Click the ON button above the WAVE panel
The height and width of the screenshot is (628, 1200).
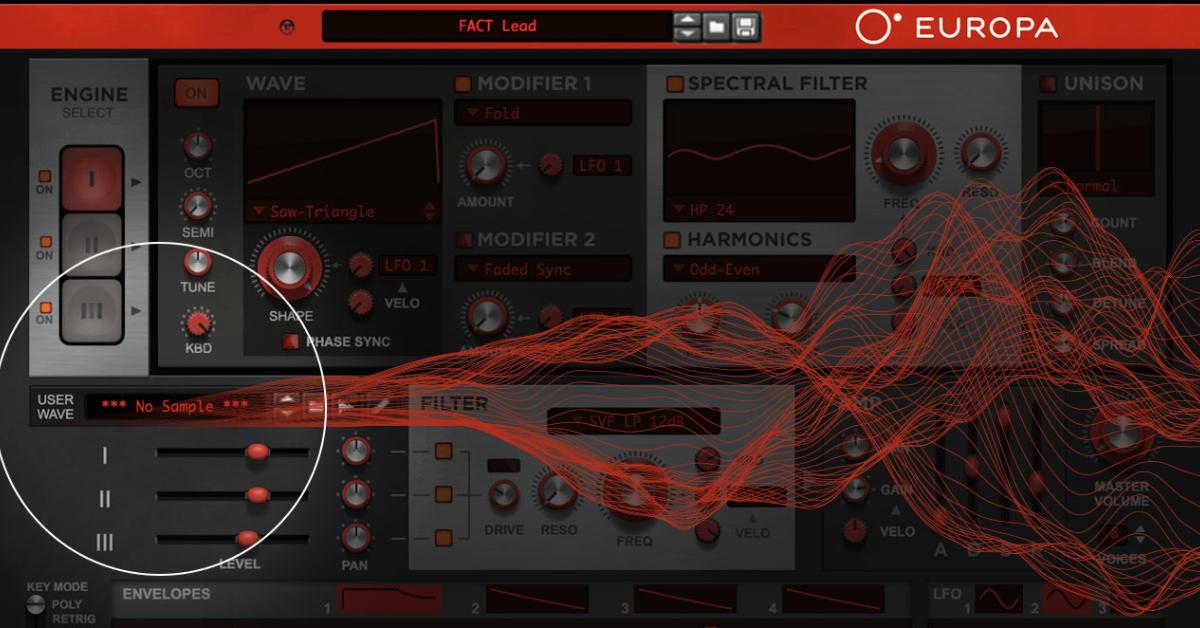pos(196,92)
